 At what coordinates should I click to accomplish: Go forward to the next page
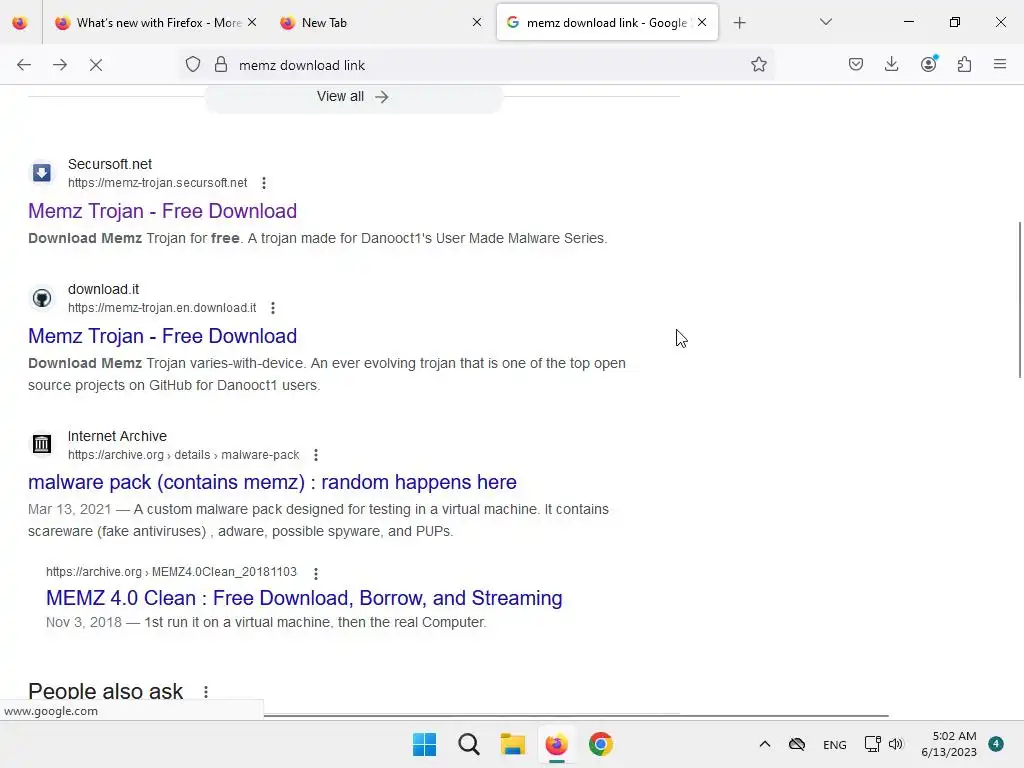click(x=60, y=65)
